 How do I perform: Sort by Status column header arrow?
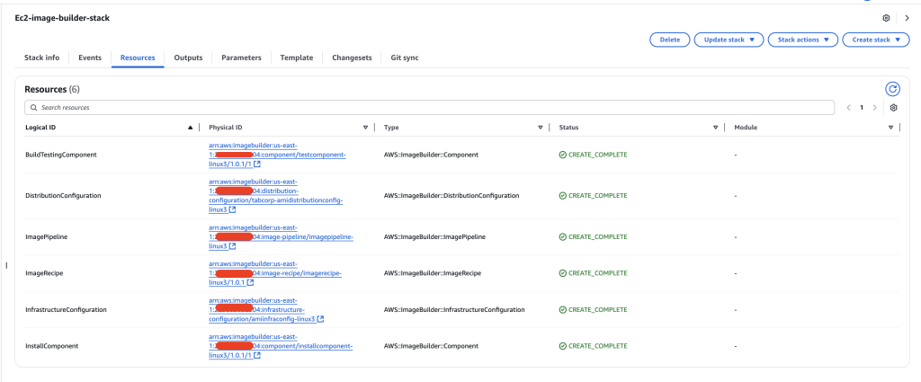(x=715, y=128)
